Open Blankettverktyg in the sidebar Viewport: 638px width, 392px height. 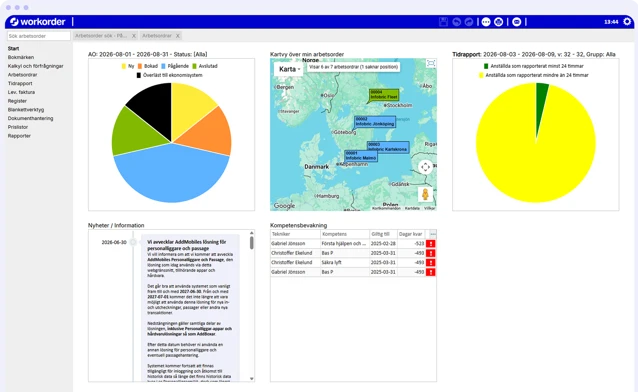(26, 110)
